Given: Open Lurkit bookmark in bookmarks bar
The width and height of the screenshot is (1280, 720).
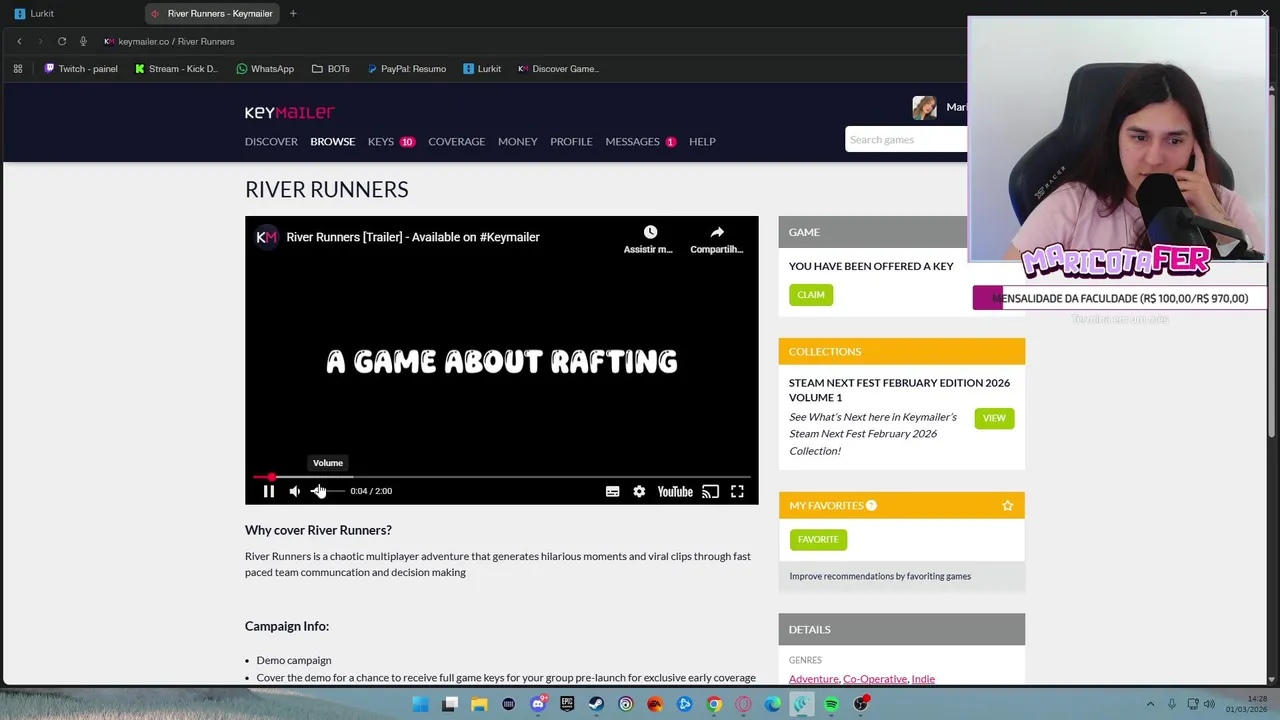Looking at the screenshot, I should (482, 69).
